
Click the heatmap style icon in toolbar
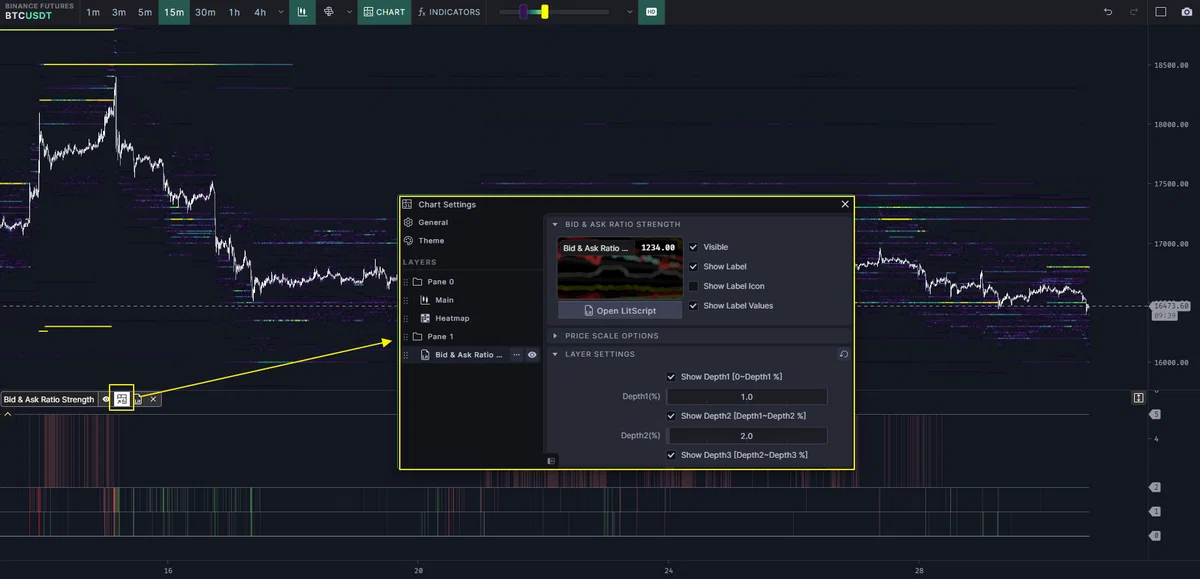[x=329, y=12]
